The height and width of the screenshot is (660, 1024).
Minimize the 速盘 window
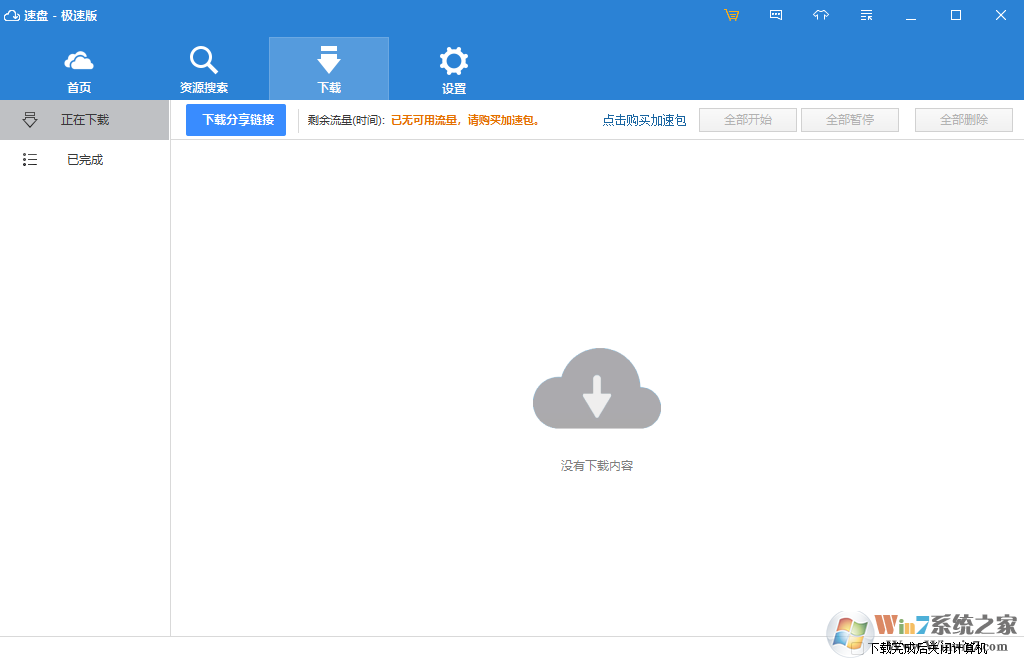tap(911, 15)
